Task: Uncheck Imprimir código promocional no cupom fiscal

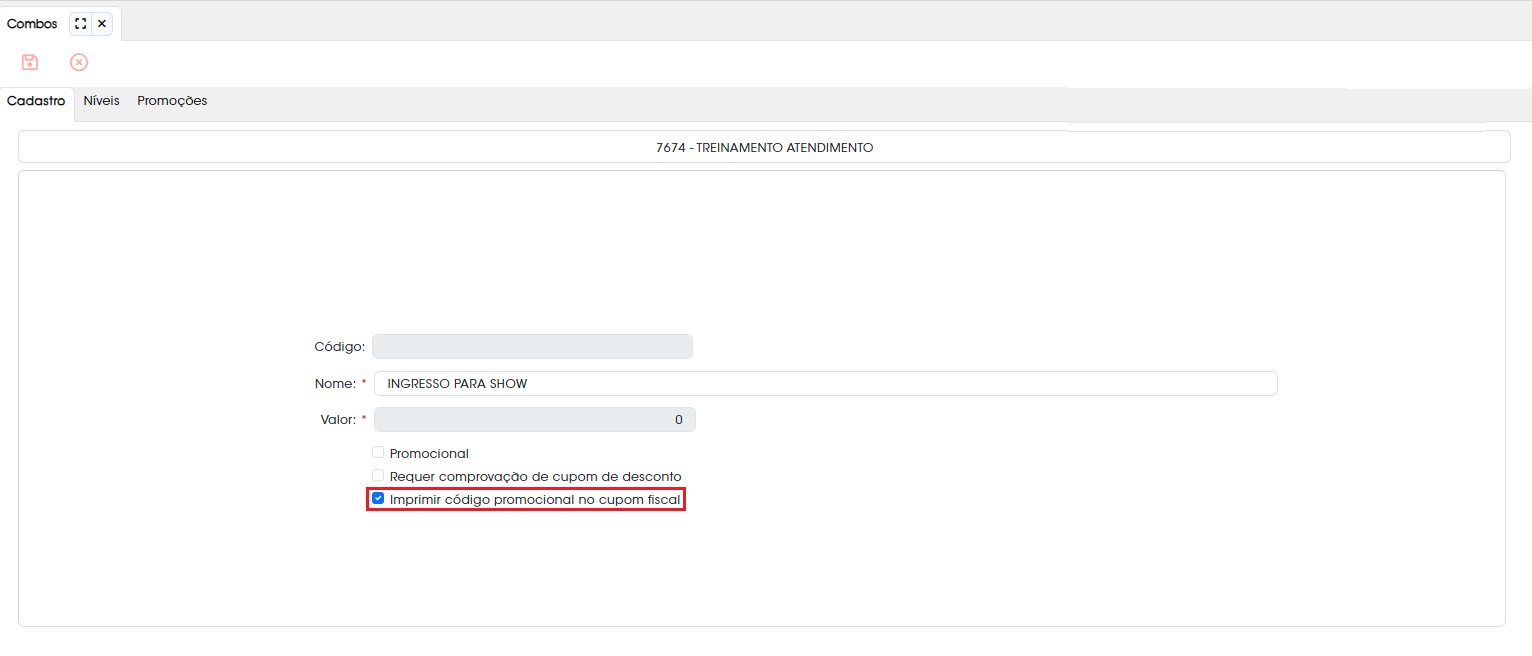Action: (378, 498)
